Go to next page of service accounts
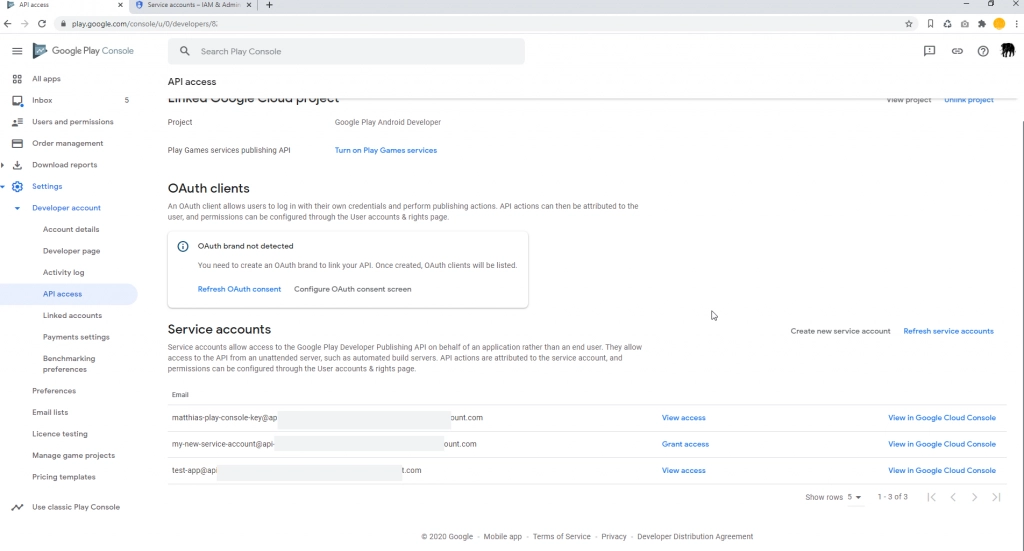 (974, 497)
